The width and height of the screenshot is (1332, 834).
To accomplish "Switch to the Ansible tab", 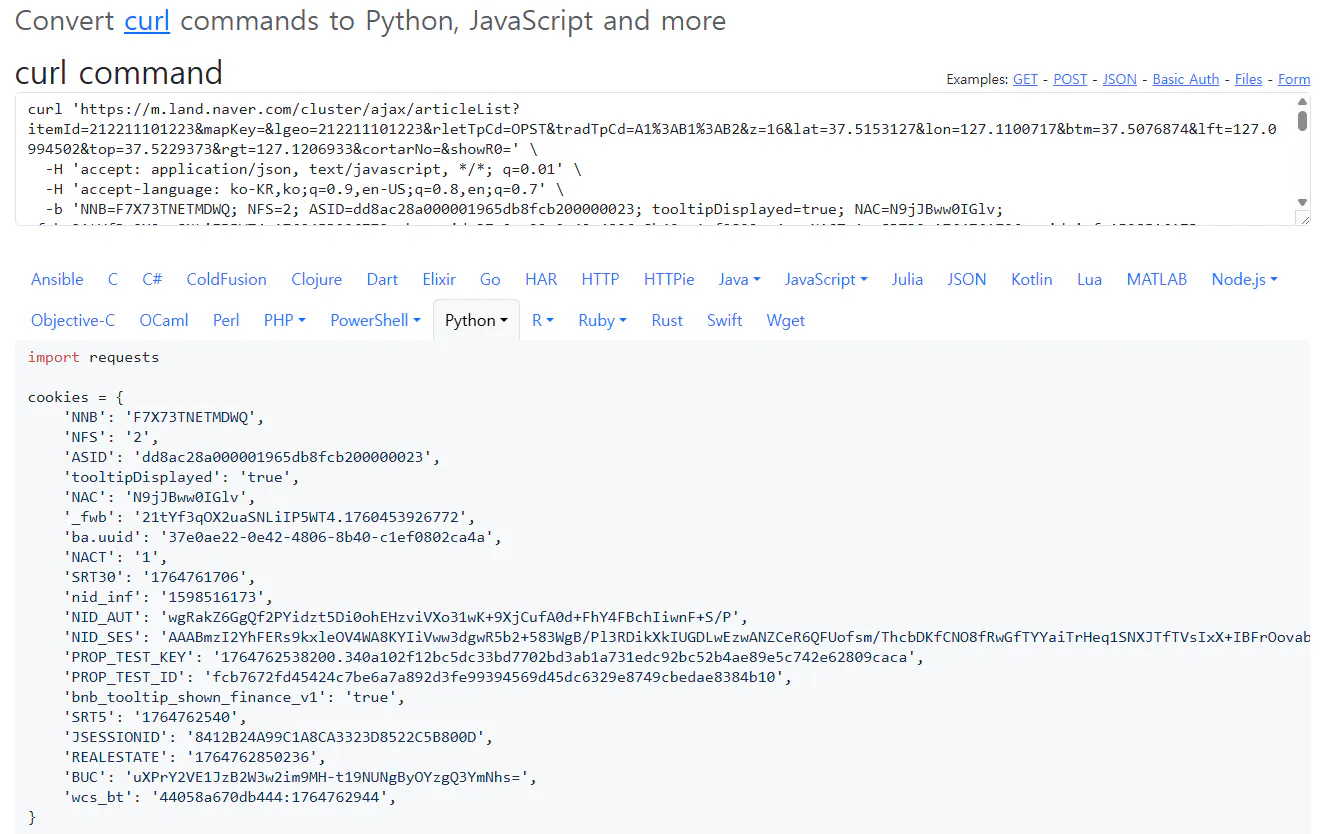I will coord(57,279).
